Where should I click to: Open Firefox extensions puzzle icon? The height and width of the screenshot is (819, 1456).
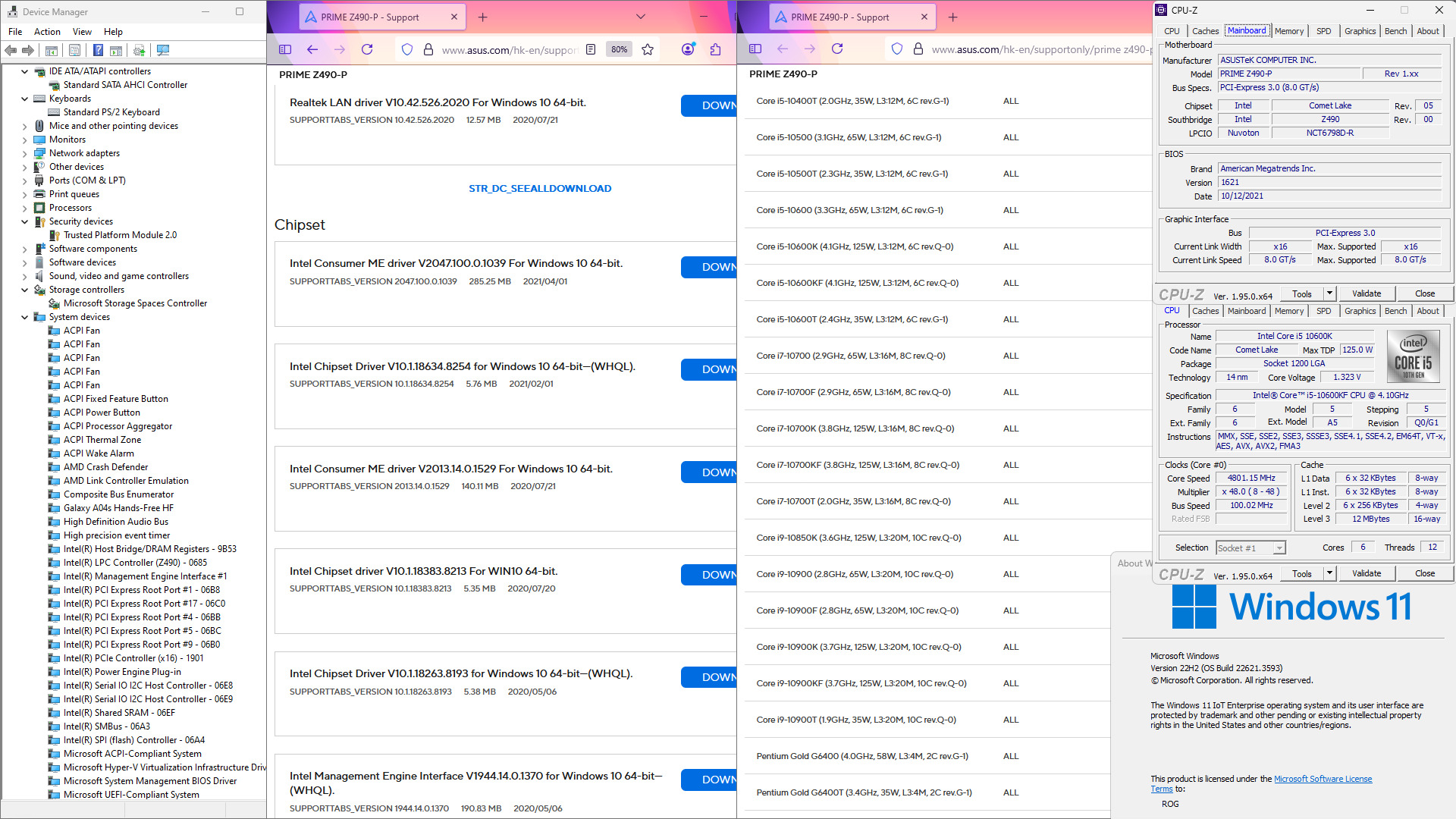point(715,49)
